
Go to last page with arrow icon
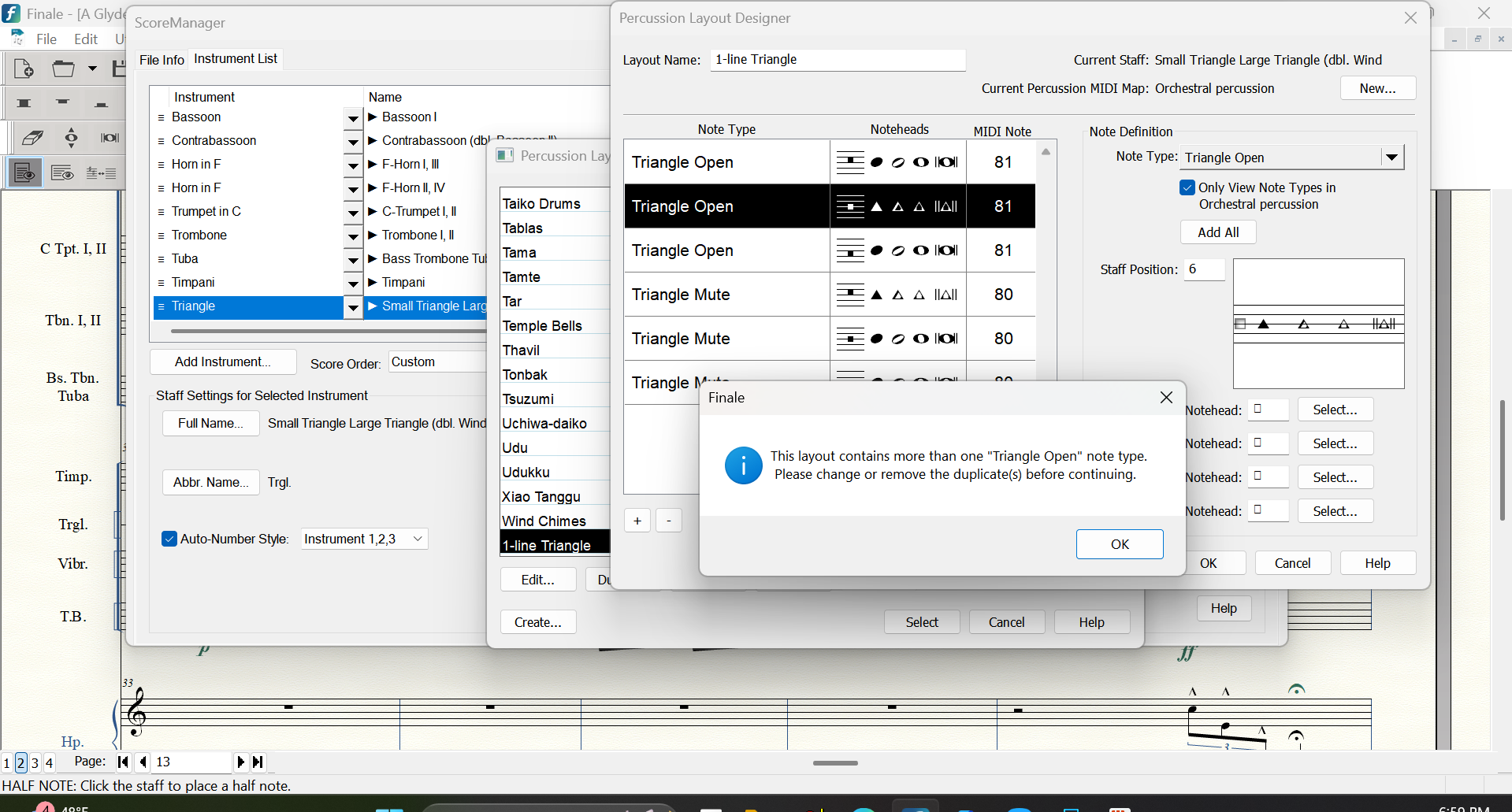point(258,762)
